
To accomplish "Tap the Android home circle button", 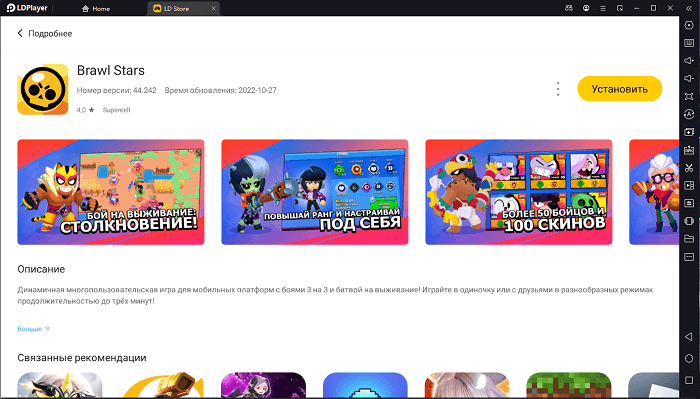I will pos(689,358).
